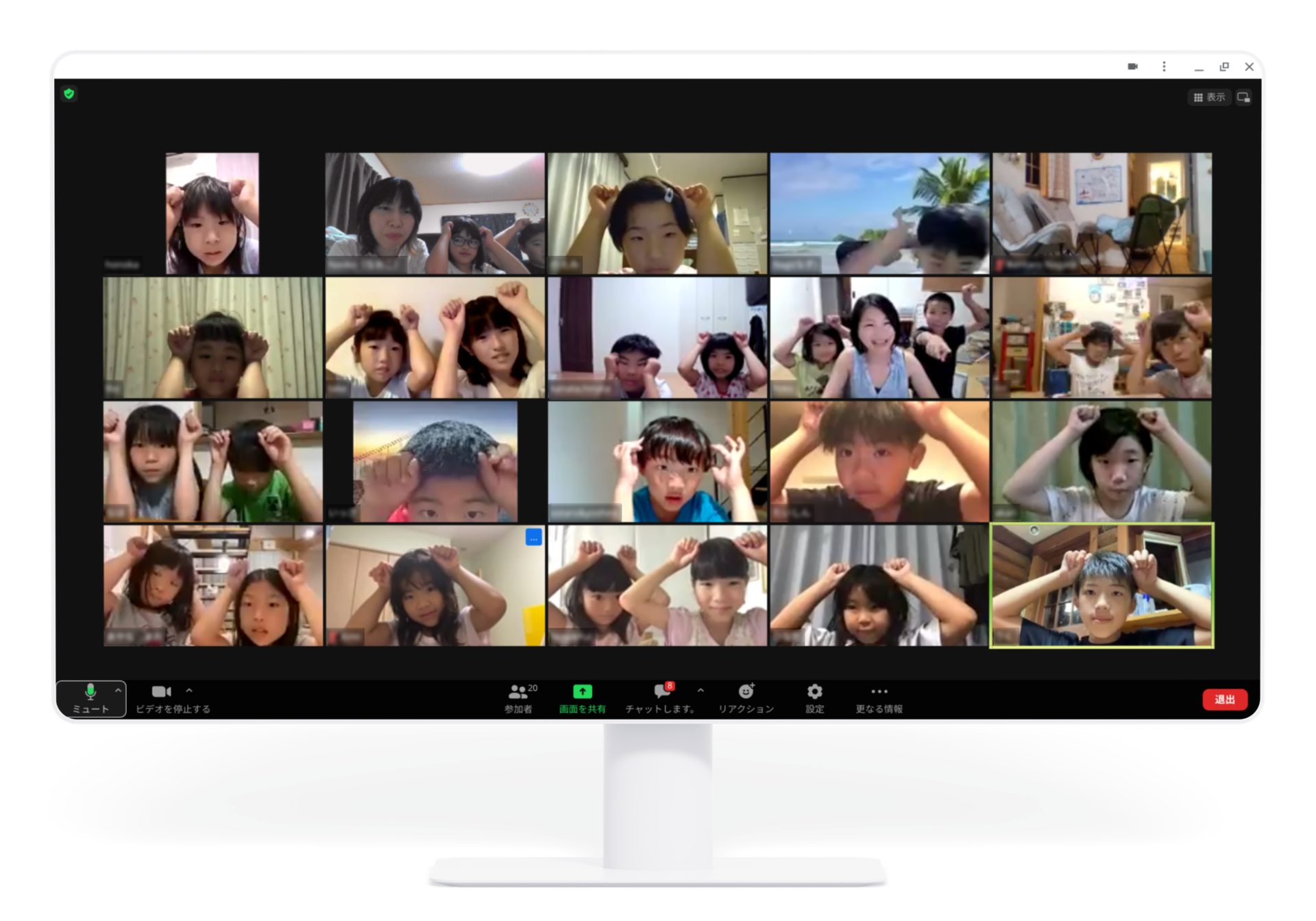Click green encryption shield icon
The image size is (1316, 921).
click(x=69, y=94)
